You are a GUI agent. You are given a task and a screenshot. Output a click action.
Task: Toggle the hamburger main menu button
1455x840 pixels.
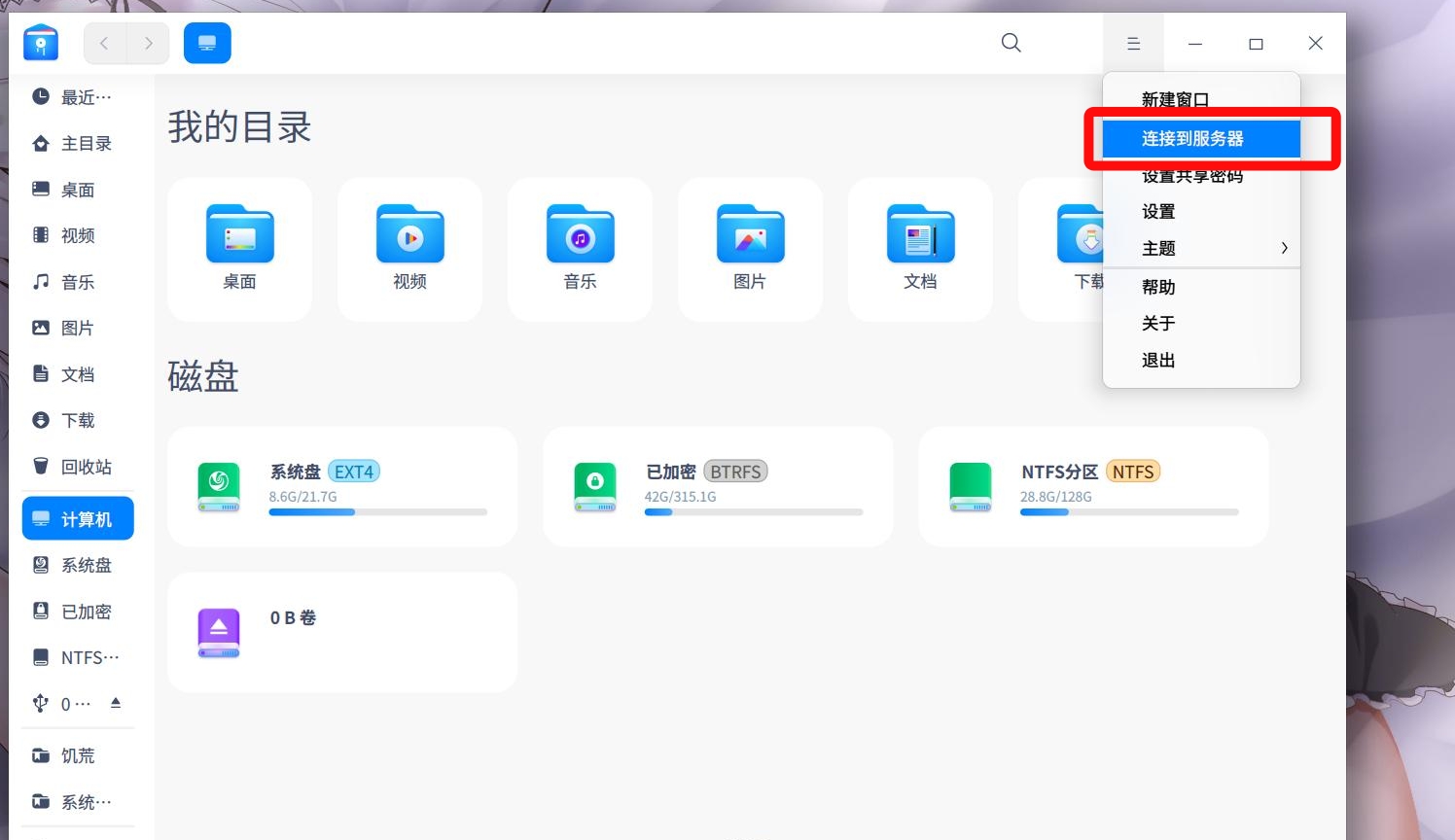1133,44
